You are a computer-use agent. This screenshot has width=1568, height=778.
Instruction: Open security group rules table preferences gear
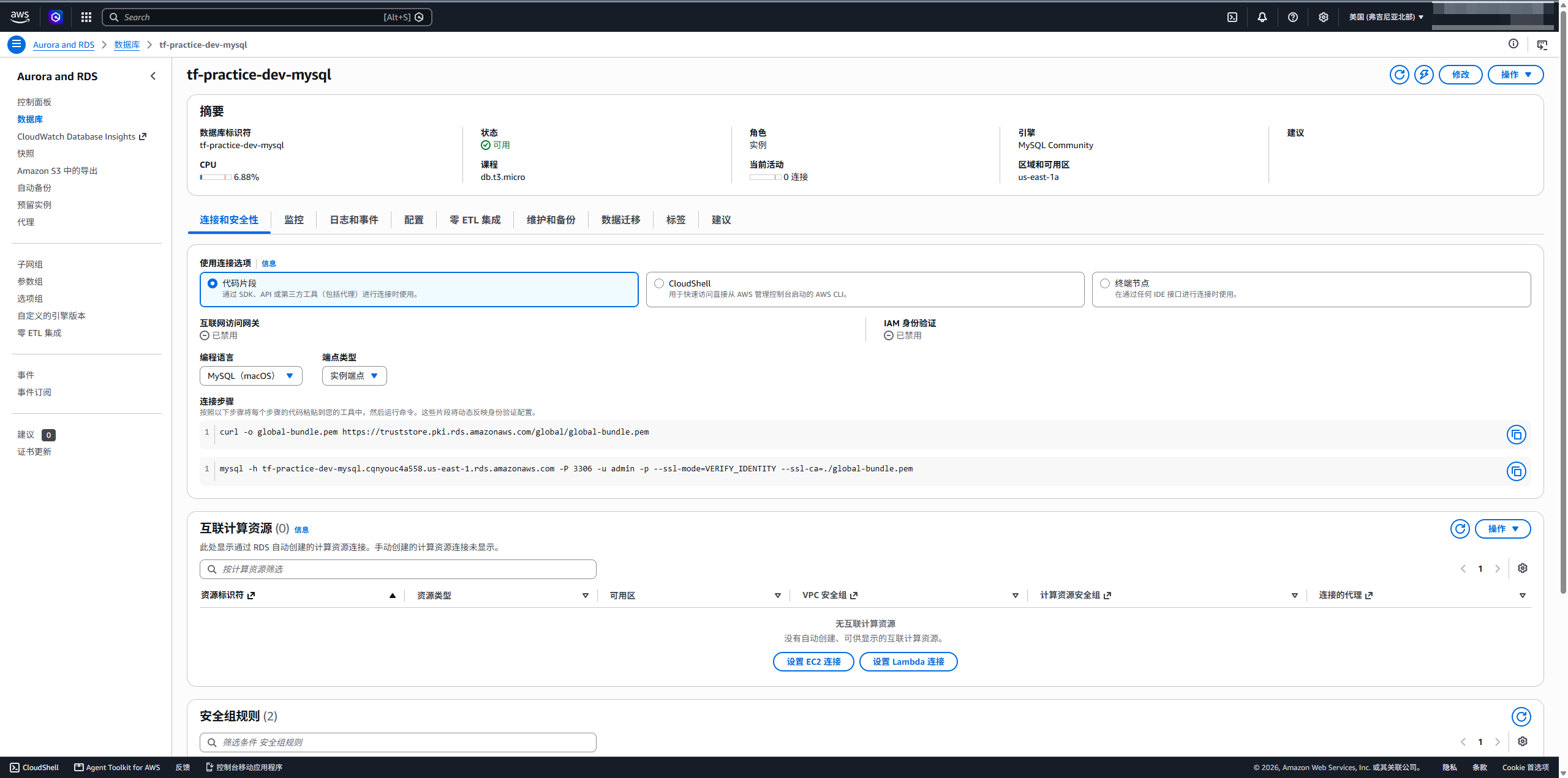(x=1523, y=742)
